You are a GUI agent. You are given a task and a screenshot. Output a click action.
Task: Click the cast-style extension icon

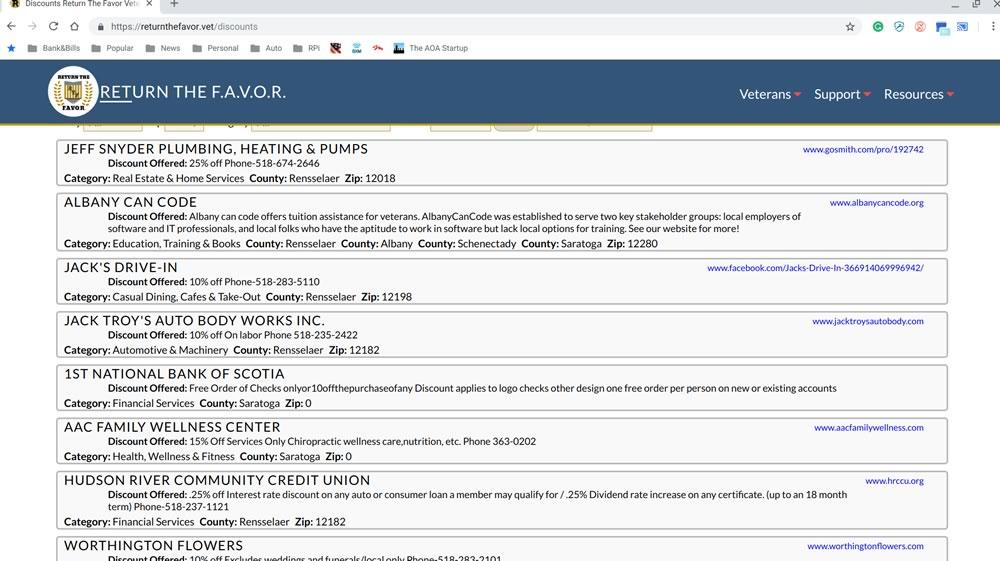pos(962,27)
